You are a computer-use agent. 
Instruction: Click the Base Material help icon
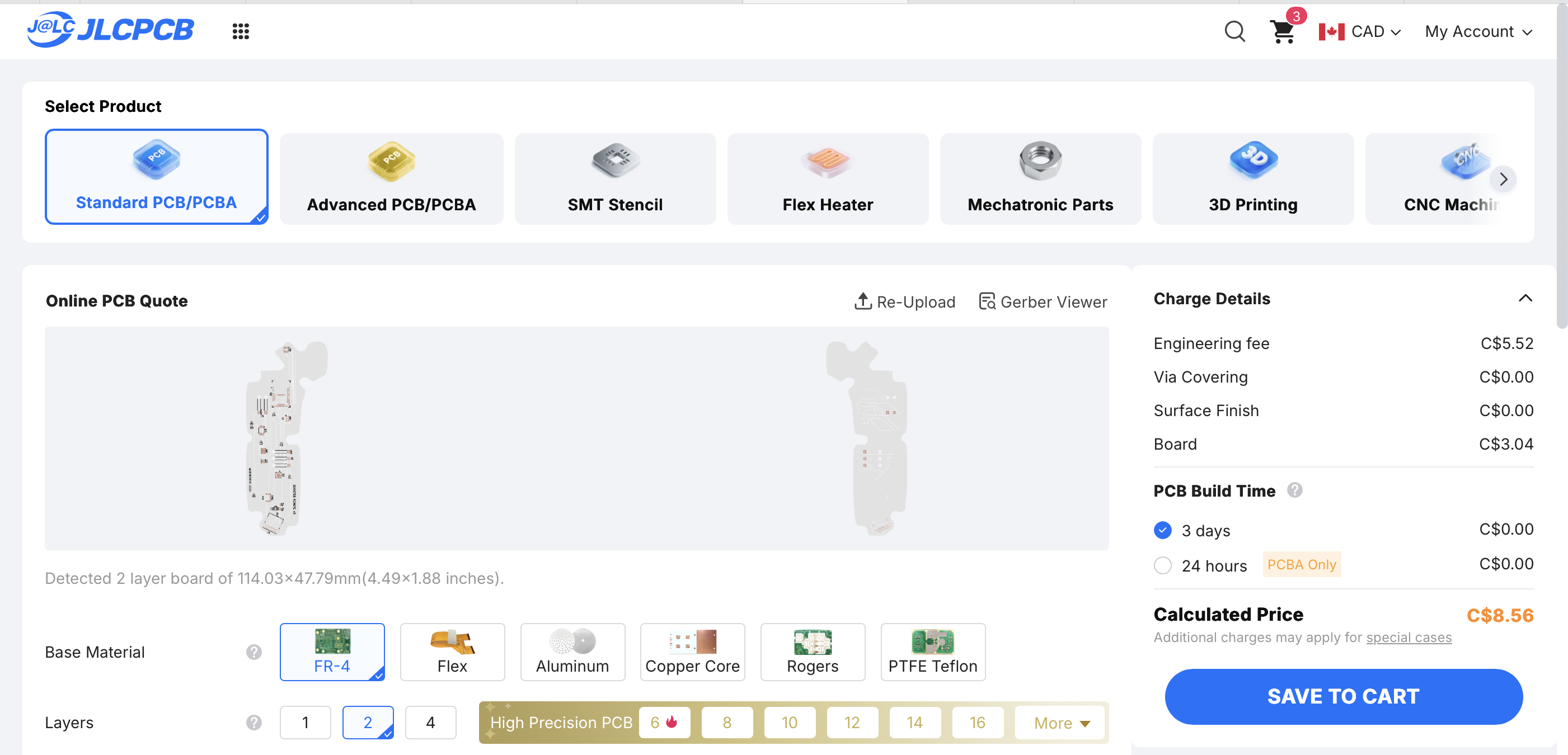(x=254, y=652)
